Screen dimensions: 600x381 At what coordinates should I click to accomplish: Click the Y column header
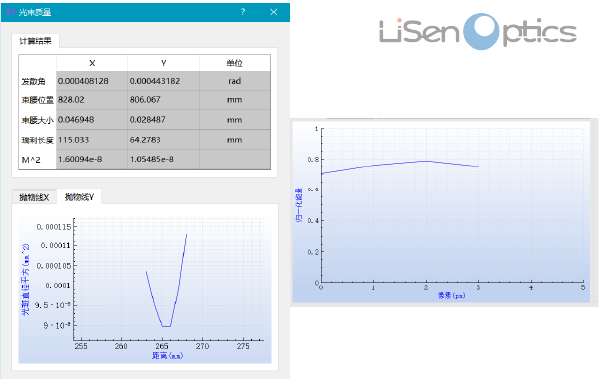coord(163,63)
